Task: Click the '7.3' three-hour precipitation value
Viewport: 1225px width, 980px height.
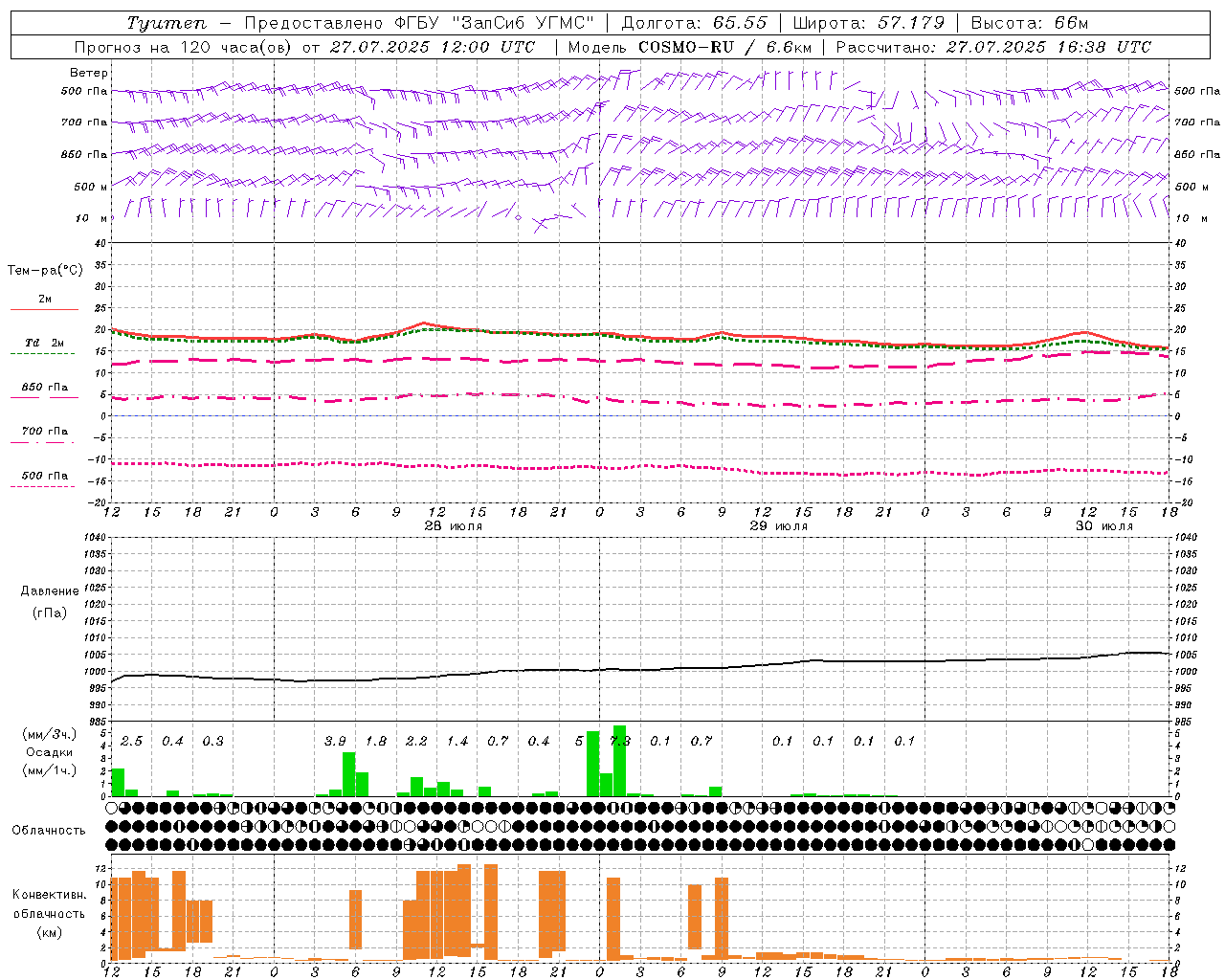Action: pos(620,741)
